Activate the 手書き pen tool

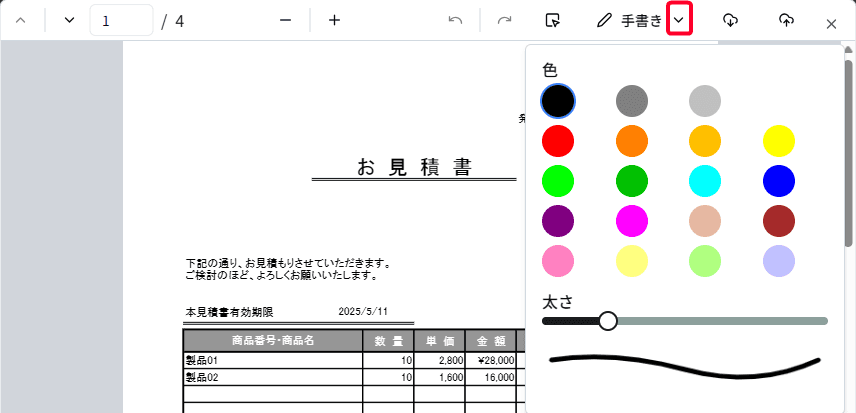click(629, 21)
